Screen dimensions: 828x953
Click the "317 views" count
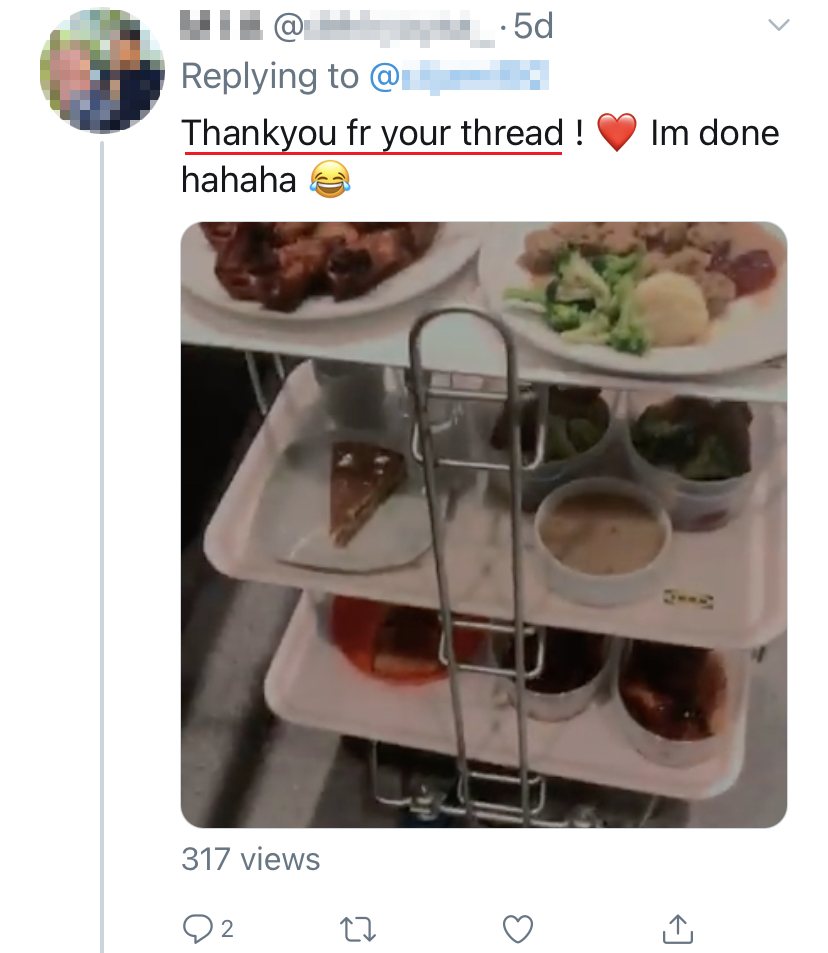pyautogui.click(x=250, y=859)
